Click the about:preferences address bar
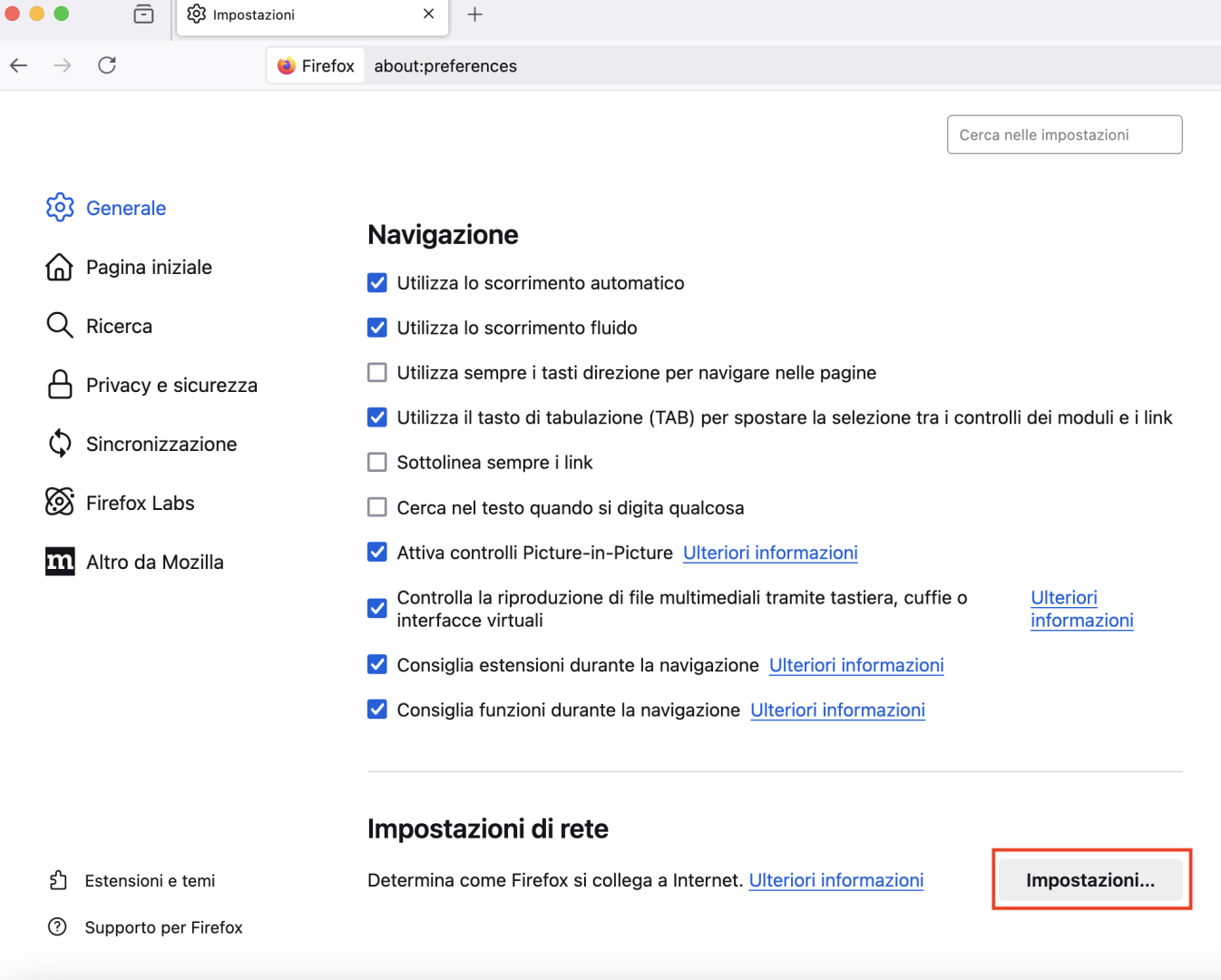Image resolution: width=1221 pixels, height=980 pixels. click(445, 65)
